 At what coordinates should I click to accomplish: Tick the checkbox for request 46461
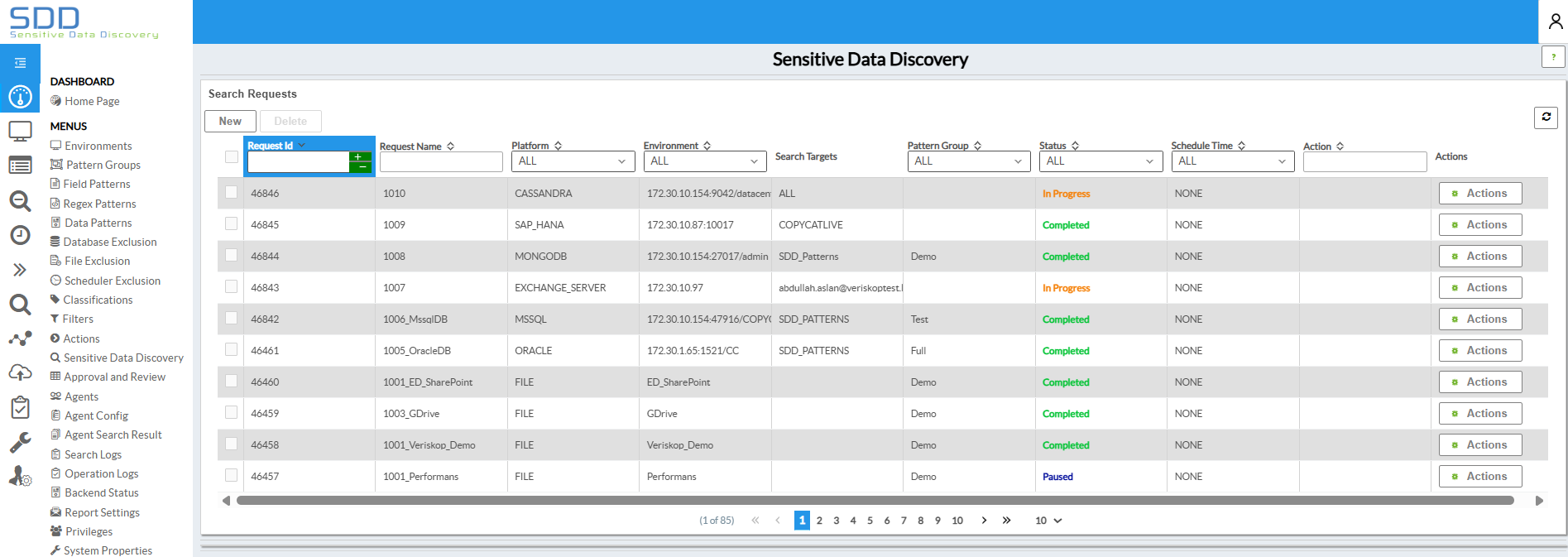tap(232, 349)
